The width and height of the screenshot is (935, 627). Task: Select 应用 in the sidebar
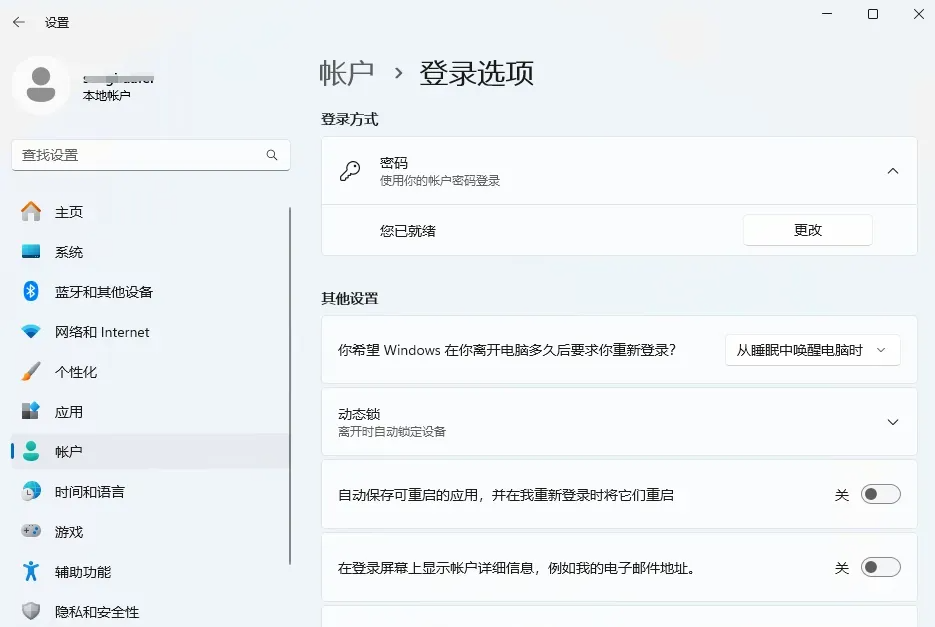pyautogui.click(x=150, y=412)
